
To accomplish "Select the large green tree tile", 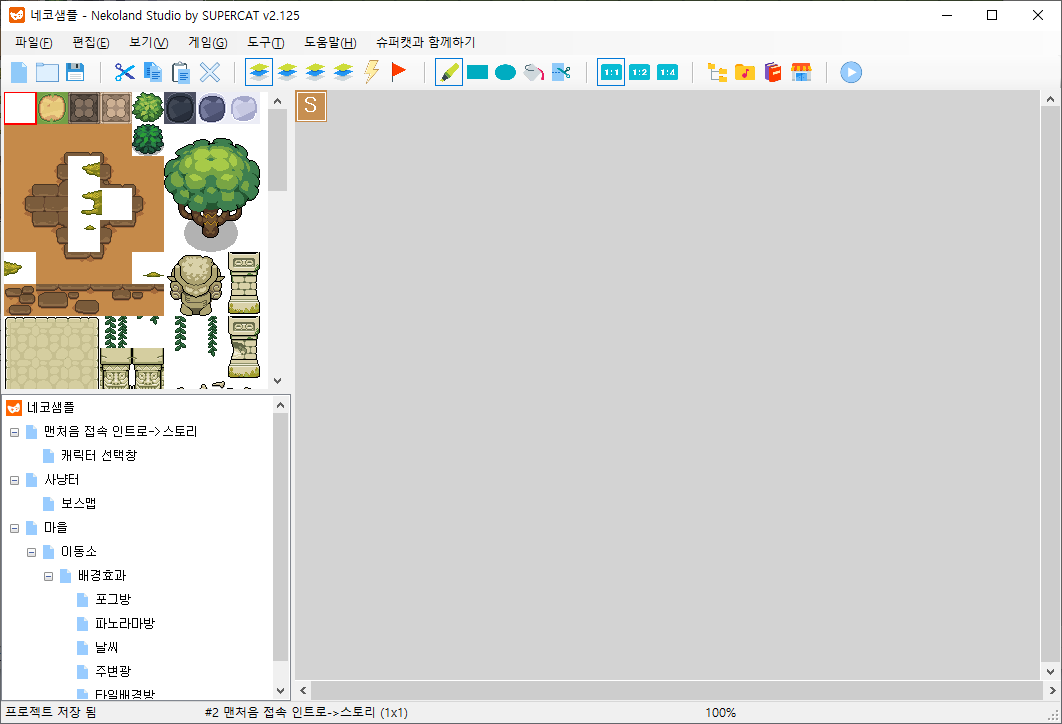I will 212,193.
